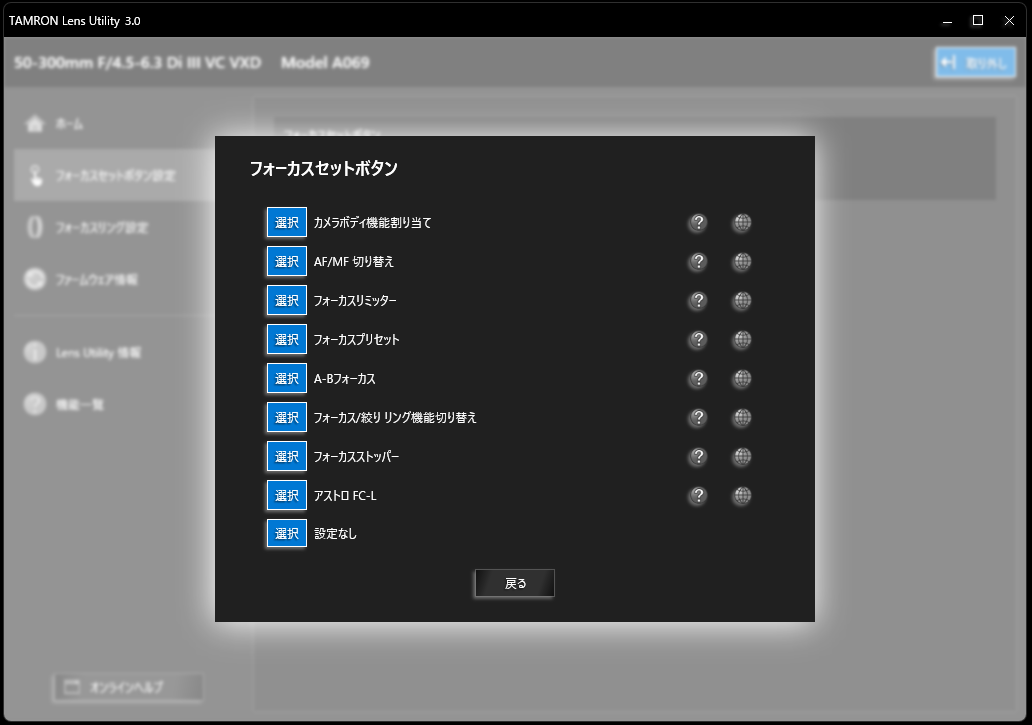Open globe link for フォーカス/絞りリング機能切り替え
The image size is (1032, 725).
point(741,418)
